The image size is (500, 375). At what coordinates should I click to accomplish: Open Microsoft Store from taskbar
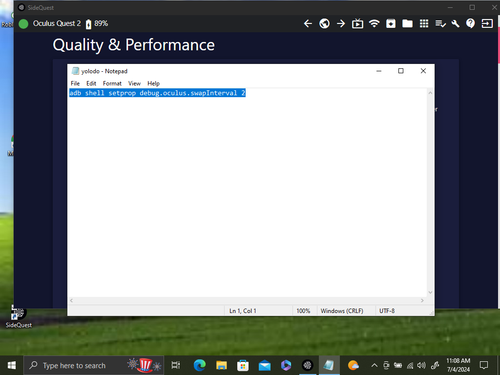tap(243, 365)
